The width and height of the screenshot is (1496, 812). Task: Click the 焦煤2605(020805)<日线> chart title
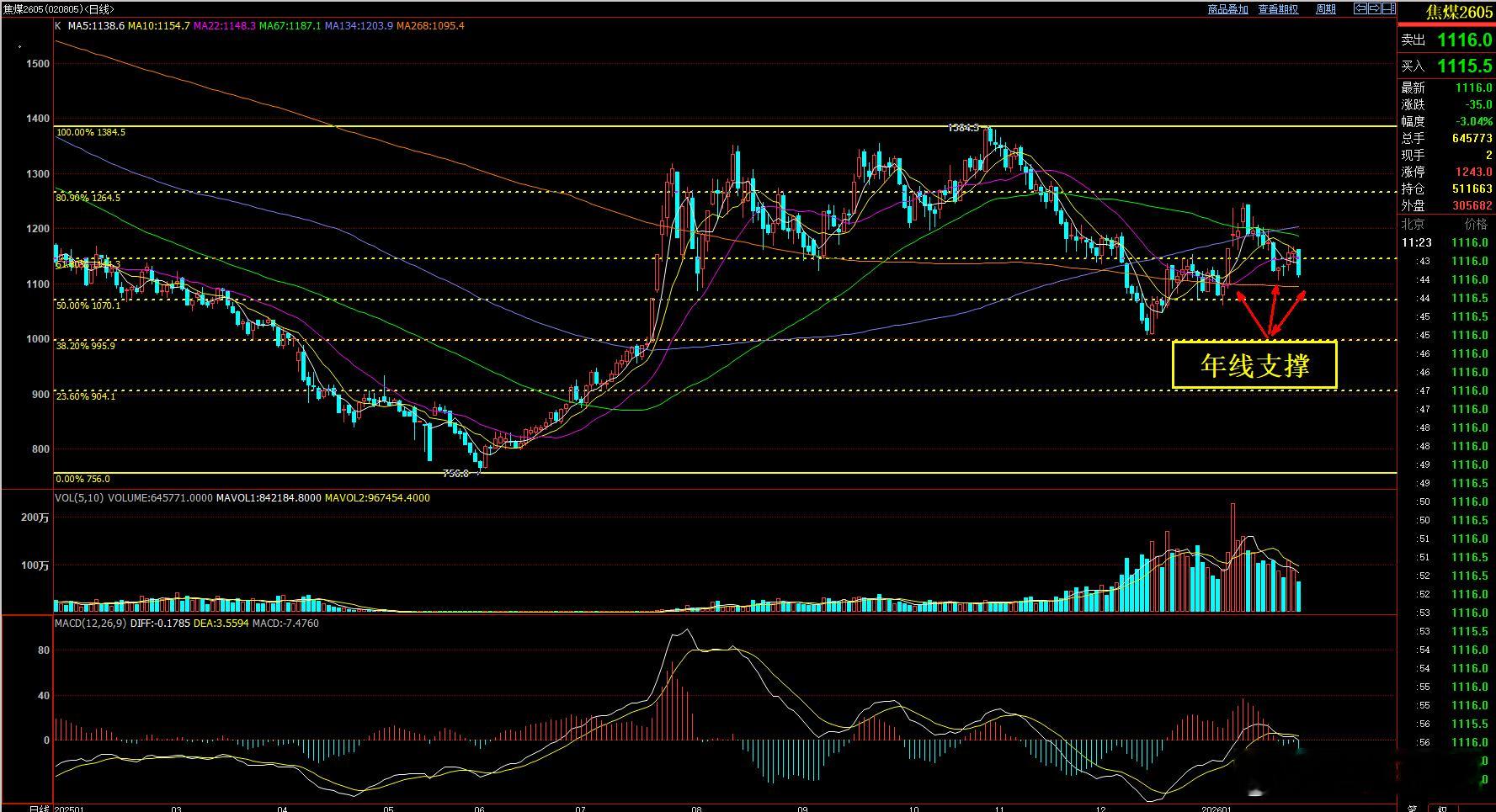[x=60, y=9]
